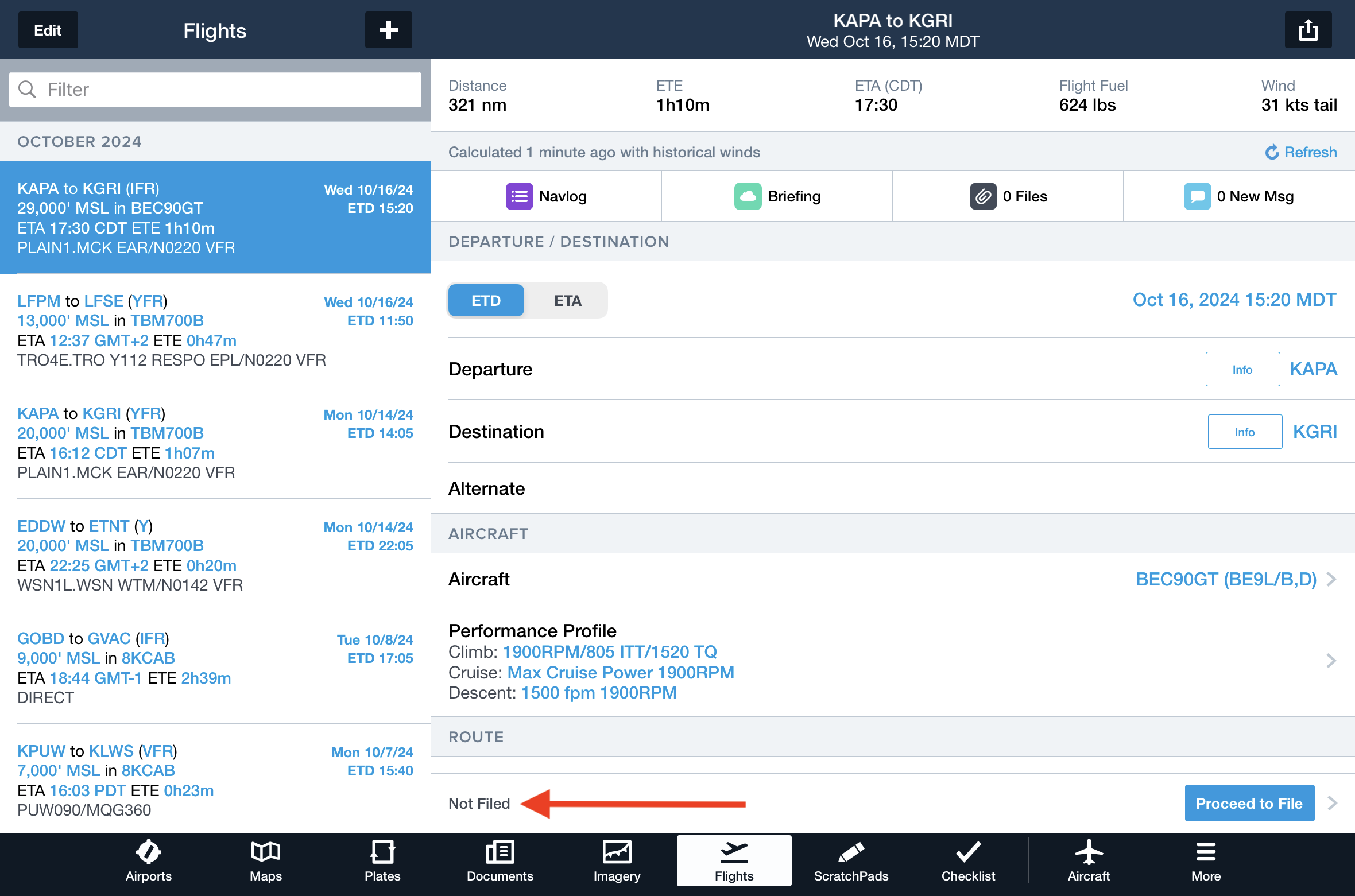
Task: Select the EDDW to ETNT flight
Action: tap(215, 555)
